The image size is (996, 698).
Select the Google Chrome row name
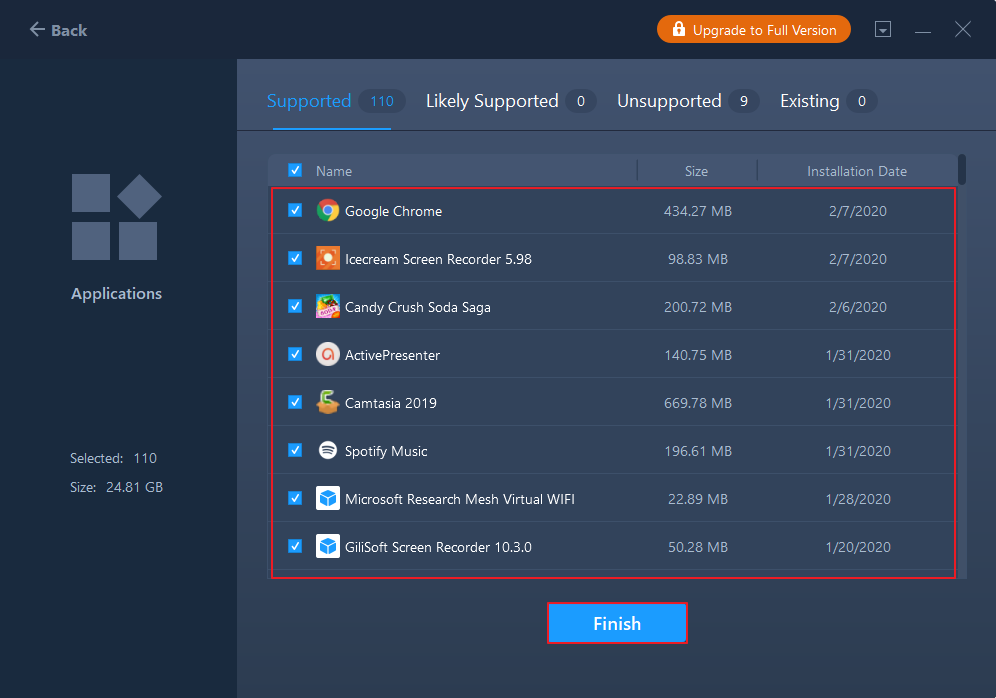(393, 211)
